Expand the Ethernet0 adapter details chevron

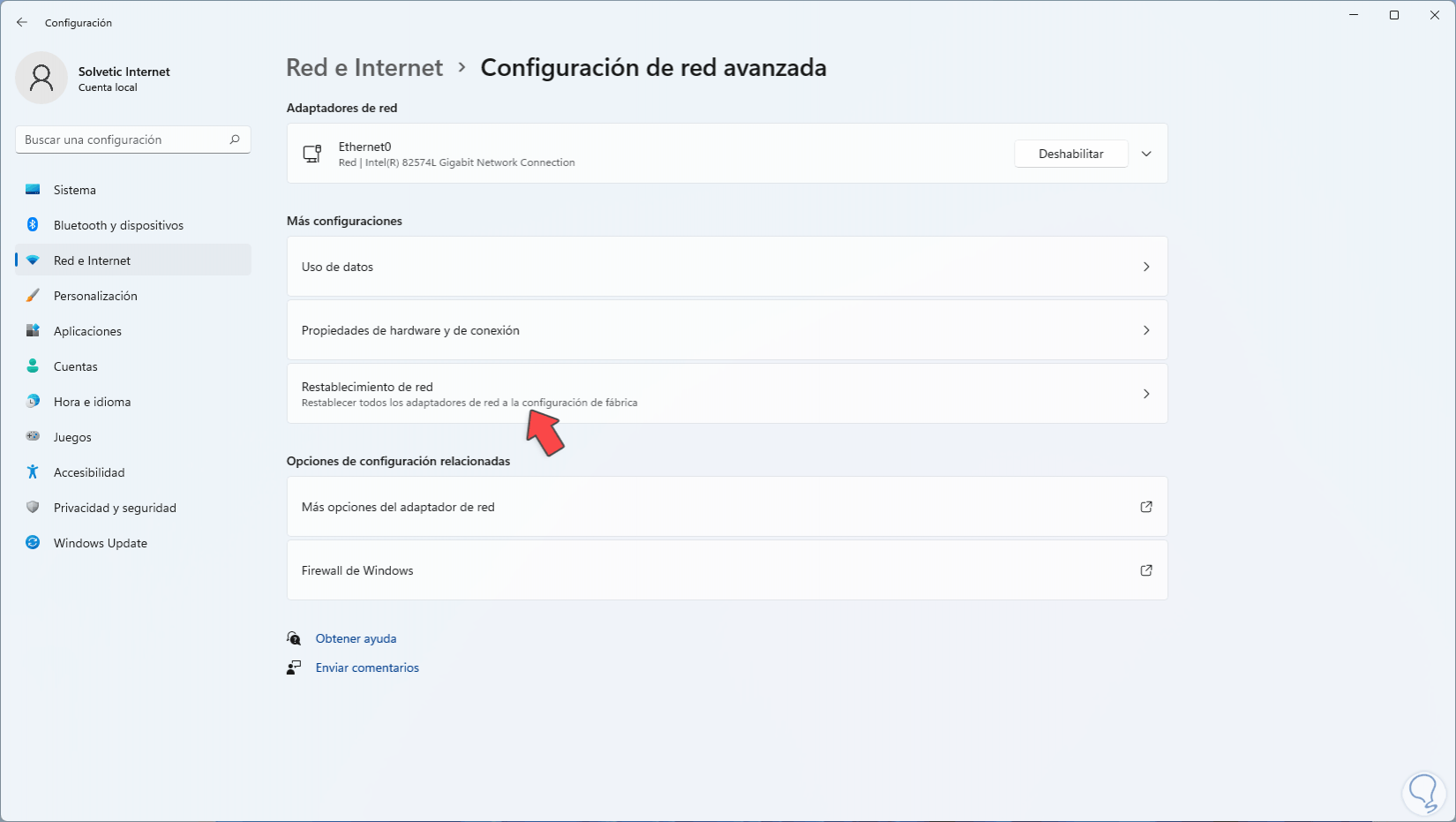click(x=1146, y=154)
